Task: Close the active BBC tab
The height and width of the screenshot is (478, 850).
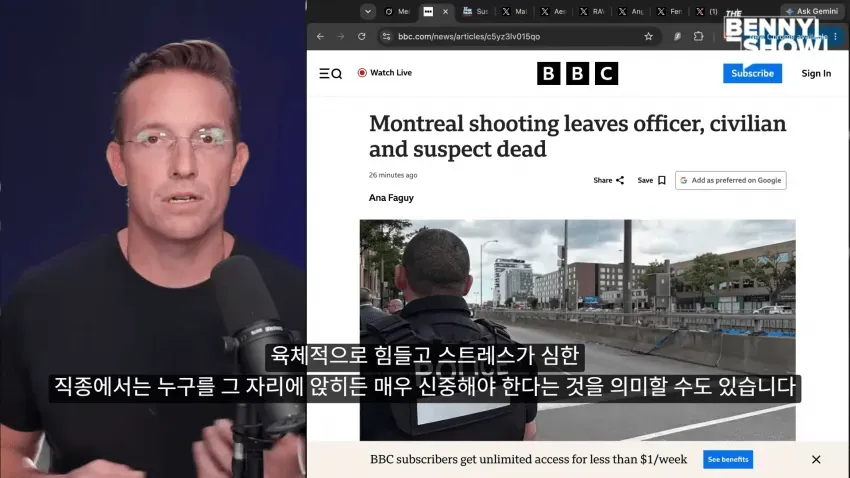Action: pyautogui.click(x=446, y=11)
